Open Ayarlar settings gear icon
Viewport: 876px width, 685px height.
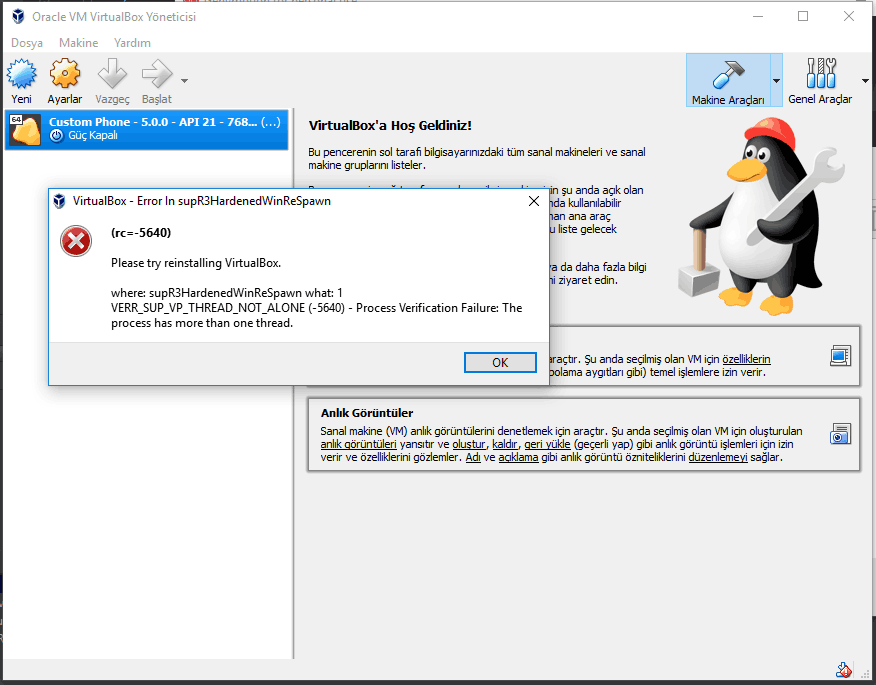tap(65, 74)
